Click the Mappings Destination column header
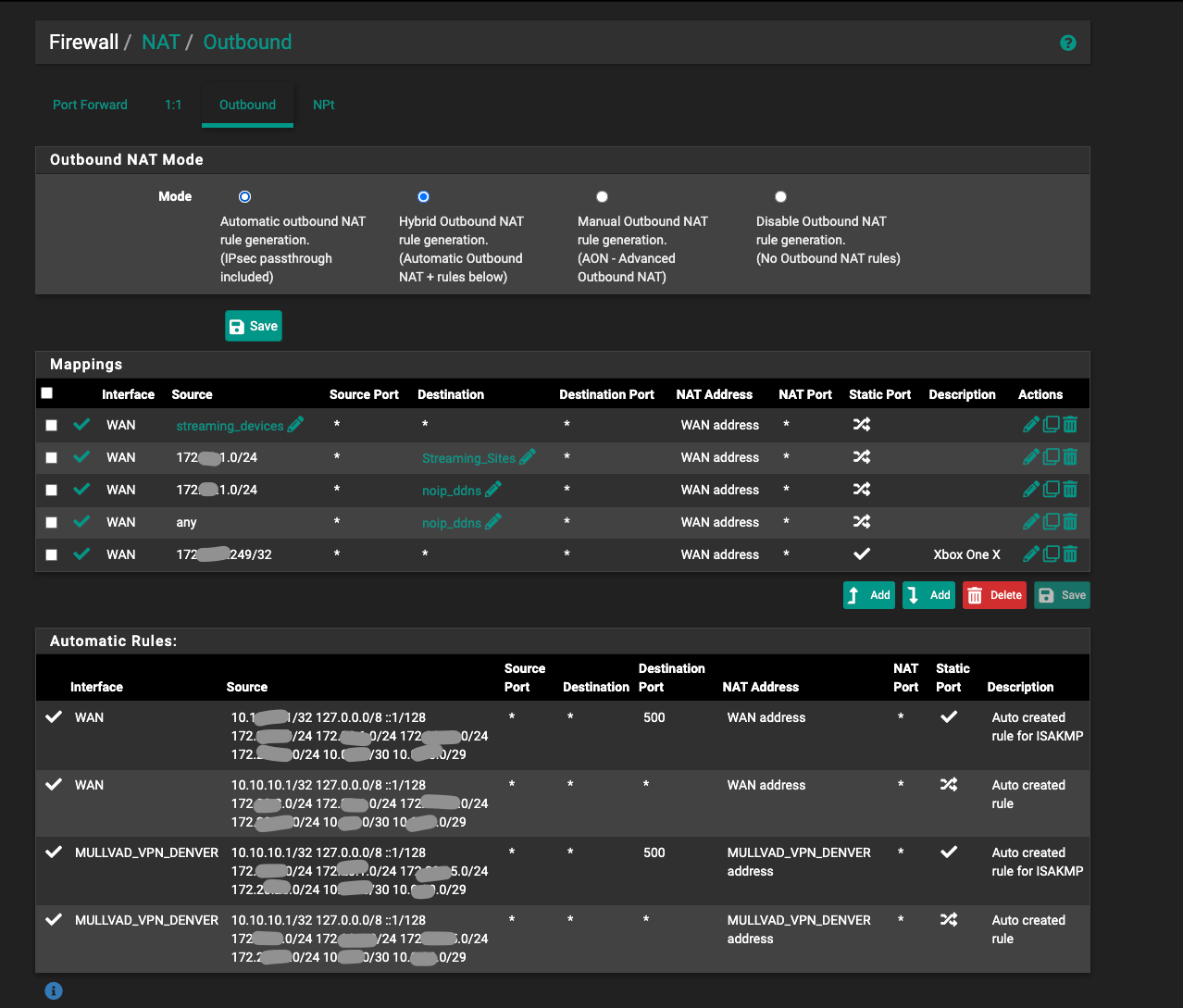Image resolution: width=1183 pixels, height=1008 pixels. click(451, 394)
